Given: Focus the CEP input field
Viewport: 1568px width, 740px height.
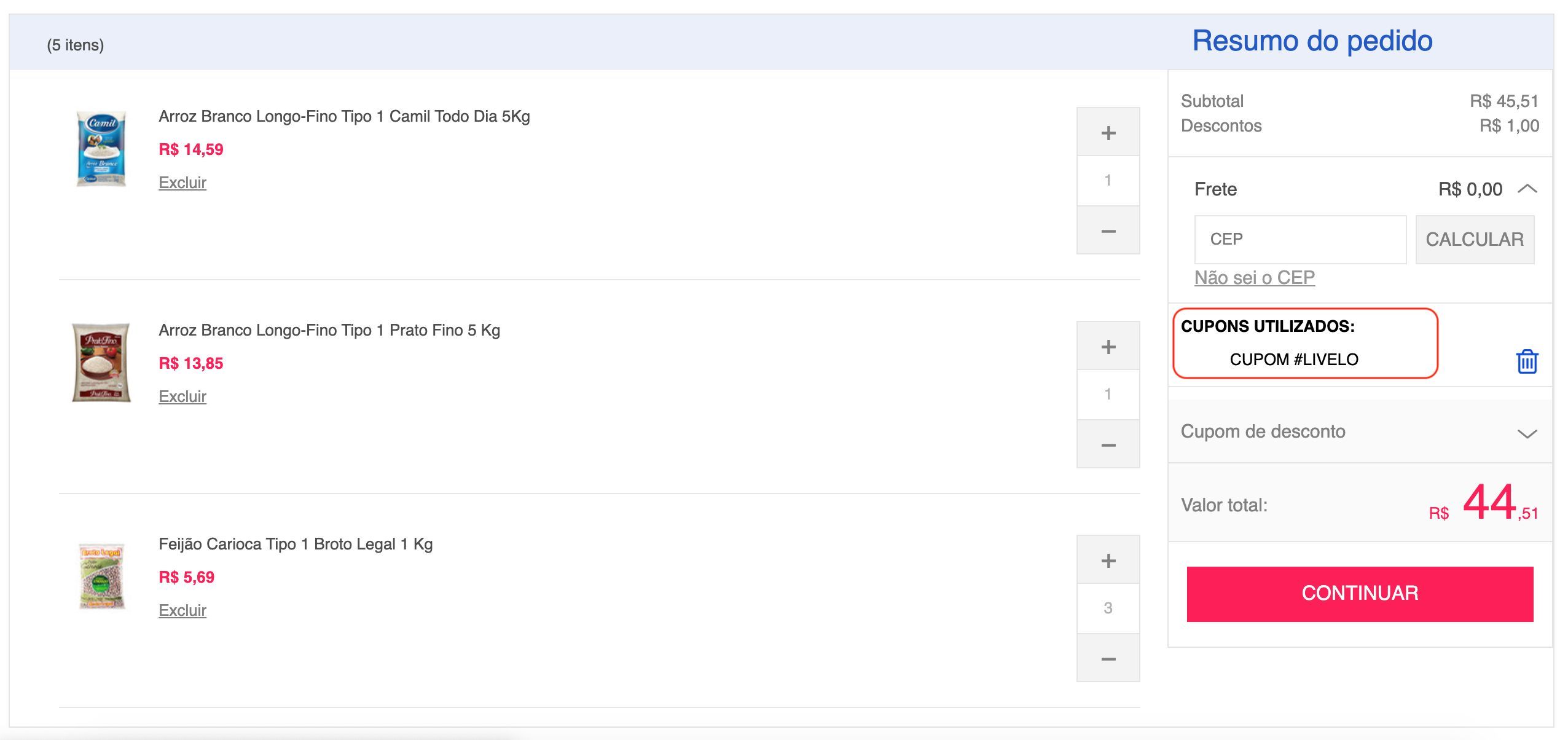Looking at the screenshot, I should click(x=1300, y=239).
